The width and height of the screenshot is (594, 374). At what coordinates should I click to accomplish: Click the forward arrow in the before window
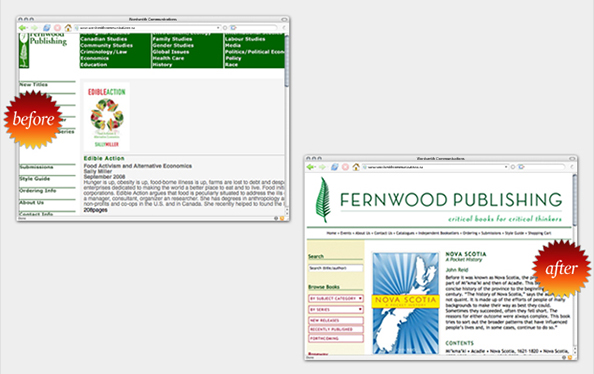(x=34, y=28)
